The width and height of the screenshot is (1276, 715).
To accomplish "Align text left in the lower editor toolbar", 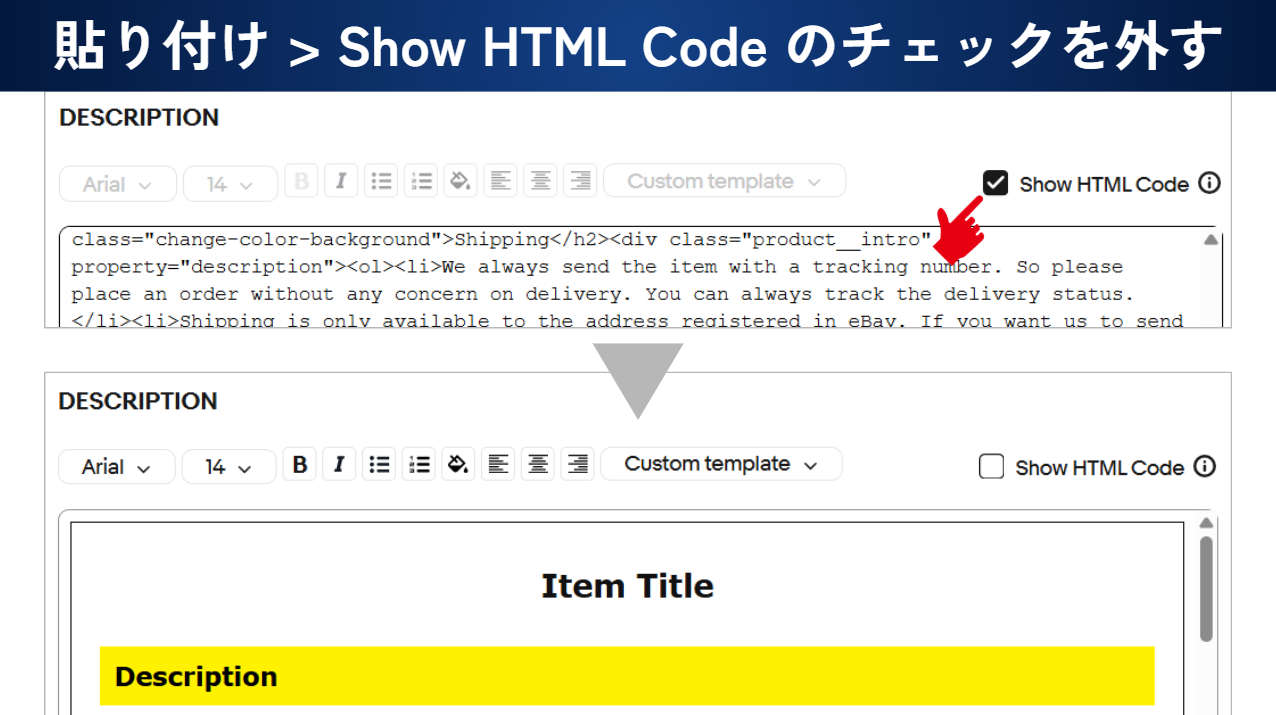I will click(498, 465).
